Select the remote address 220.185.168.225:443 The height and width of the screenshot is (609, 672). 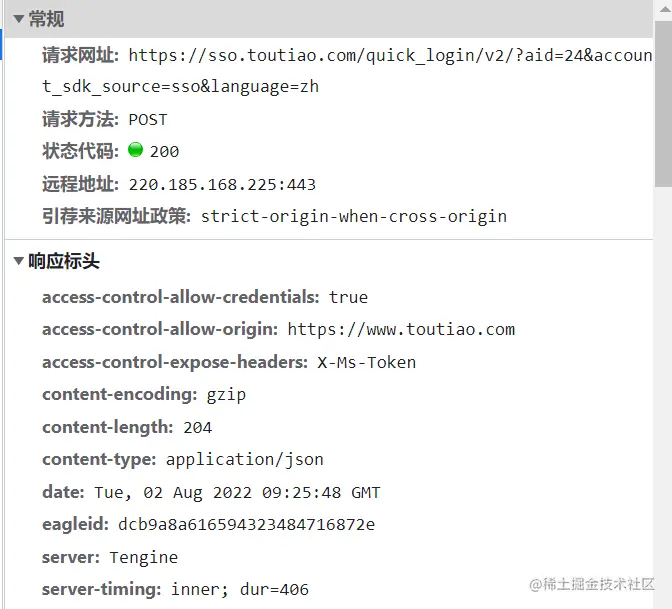coord(222,185)
